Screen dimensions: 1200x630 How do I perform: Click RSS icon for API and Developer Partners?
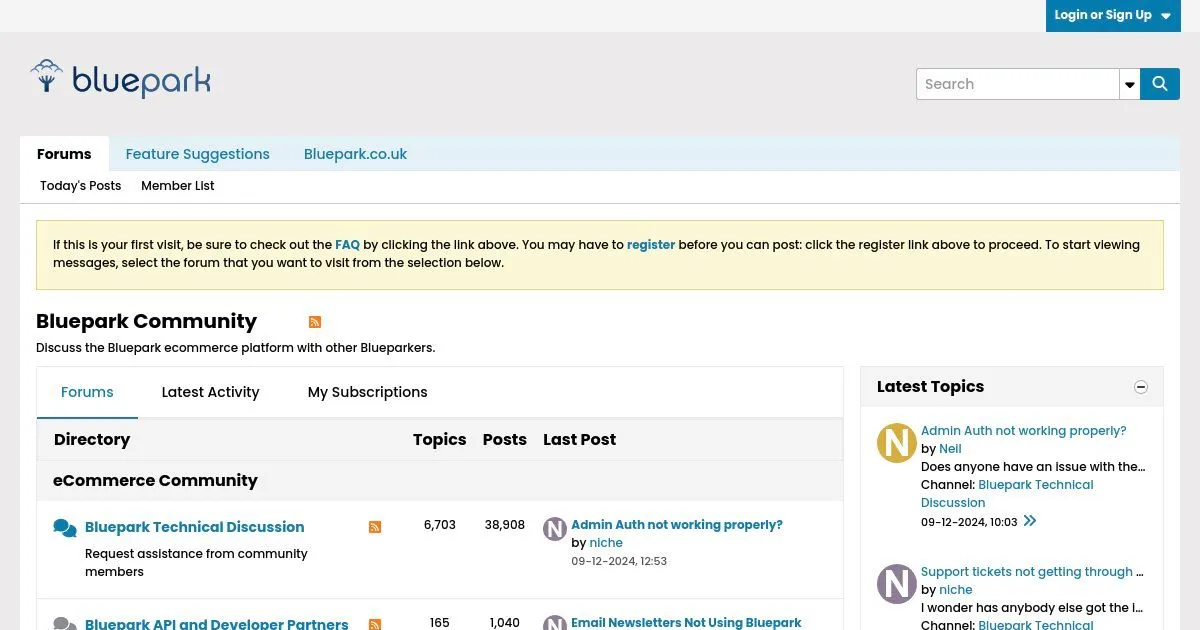point(375,624)
